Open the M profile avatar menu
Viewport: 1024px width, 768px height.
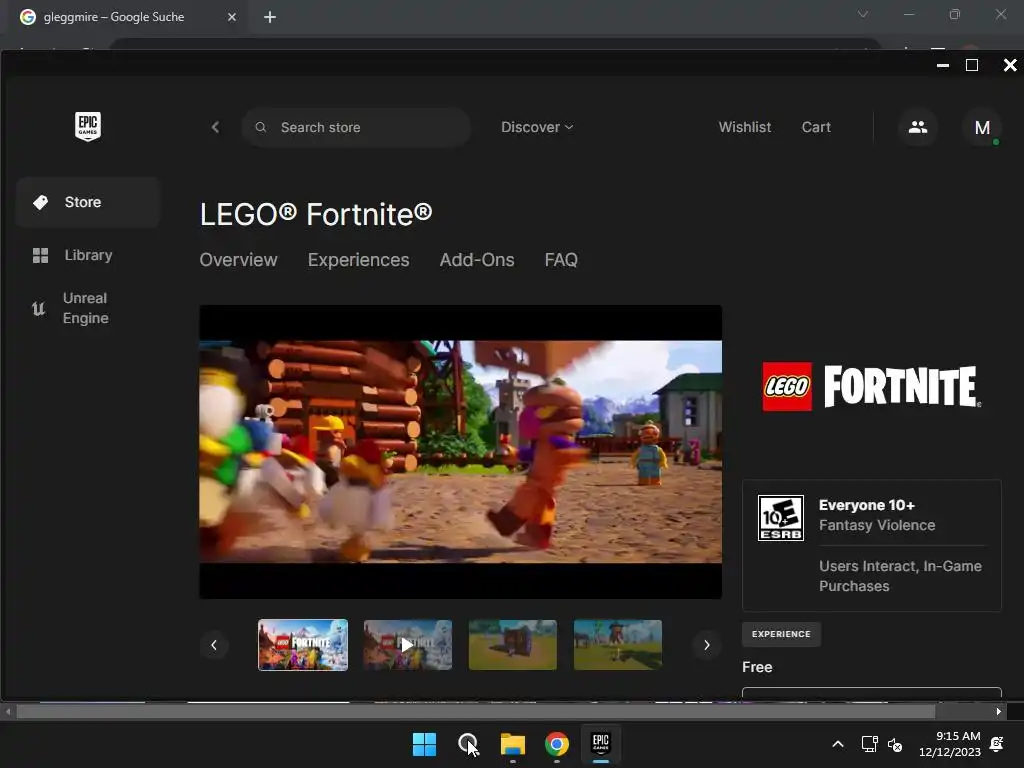click(982, 127)
